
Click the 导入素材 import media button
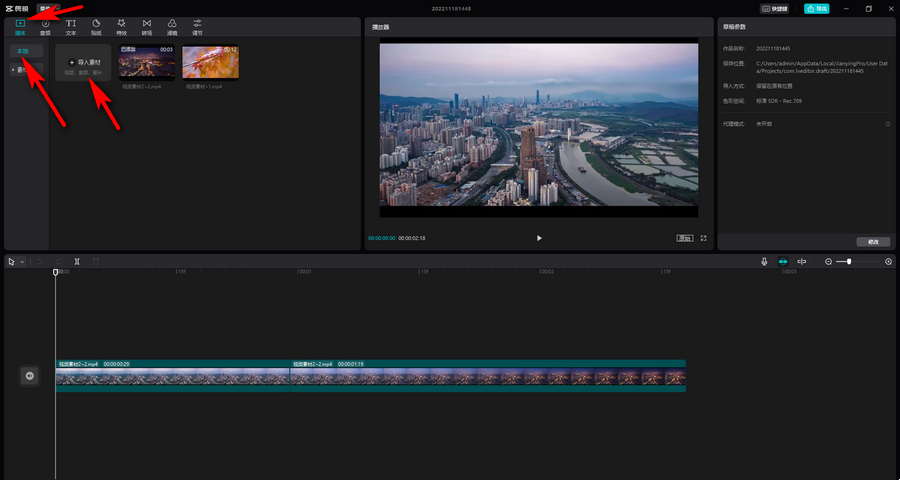pos(83,63)
